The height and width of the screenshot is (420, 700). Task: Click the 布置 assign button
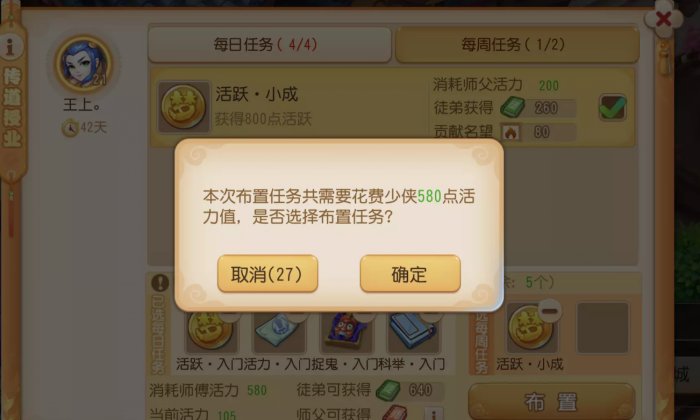click(x=551, y=401)
